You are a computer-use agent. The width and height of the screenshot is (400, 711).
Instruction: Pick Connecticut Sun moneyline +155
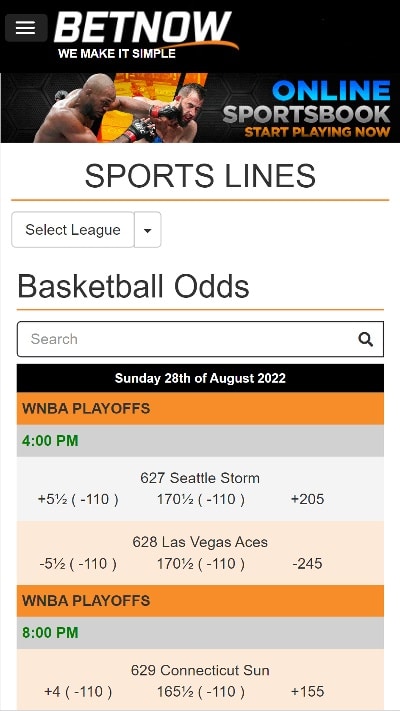click(x=307, y=692)
